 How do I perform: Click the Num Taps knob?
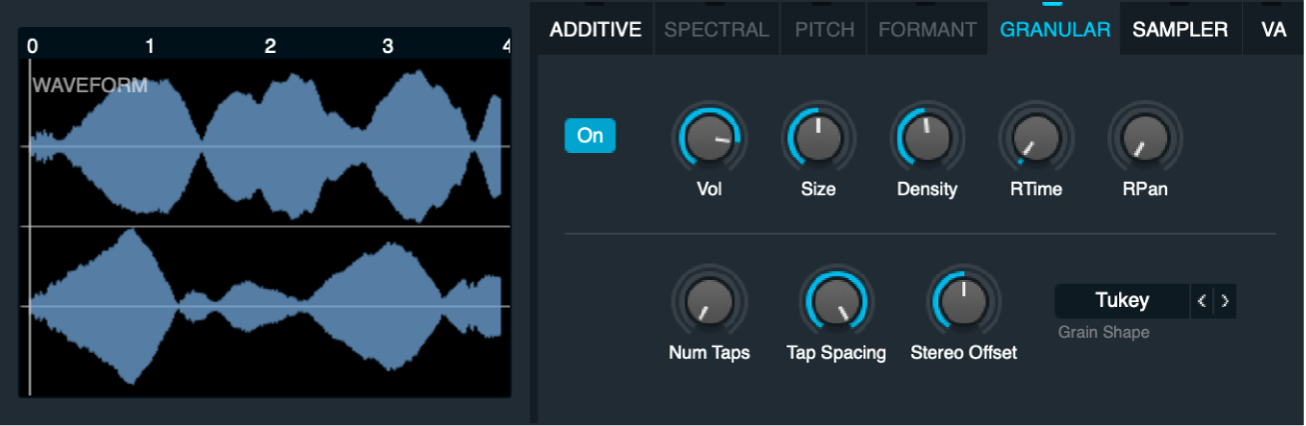(x=709, y=301)
